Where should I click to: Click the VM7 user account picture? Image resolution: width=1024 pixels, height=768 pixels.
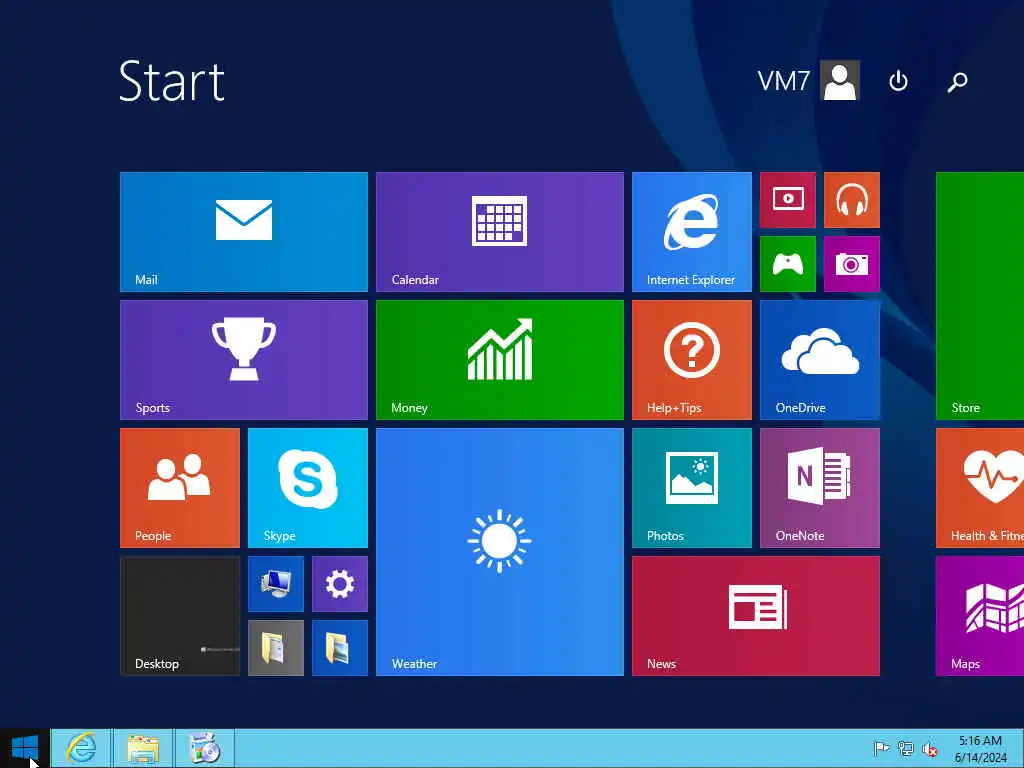click(840, 80)
